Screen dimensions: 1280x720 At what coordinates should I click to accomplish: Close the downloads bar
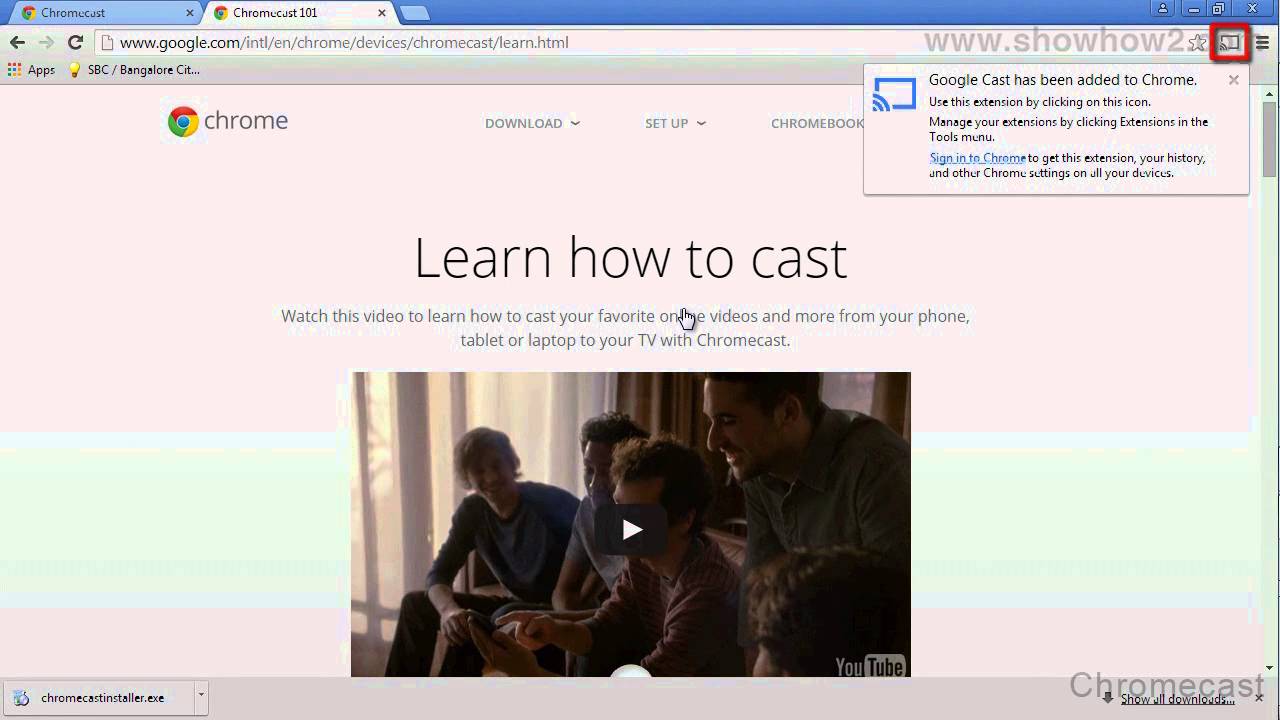pos(1259,698)
